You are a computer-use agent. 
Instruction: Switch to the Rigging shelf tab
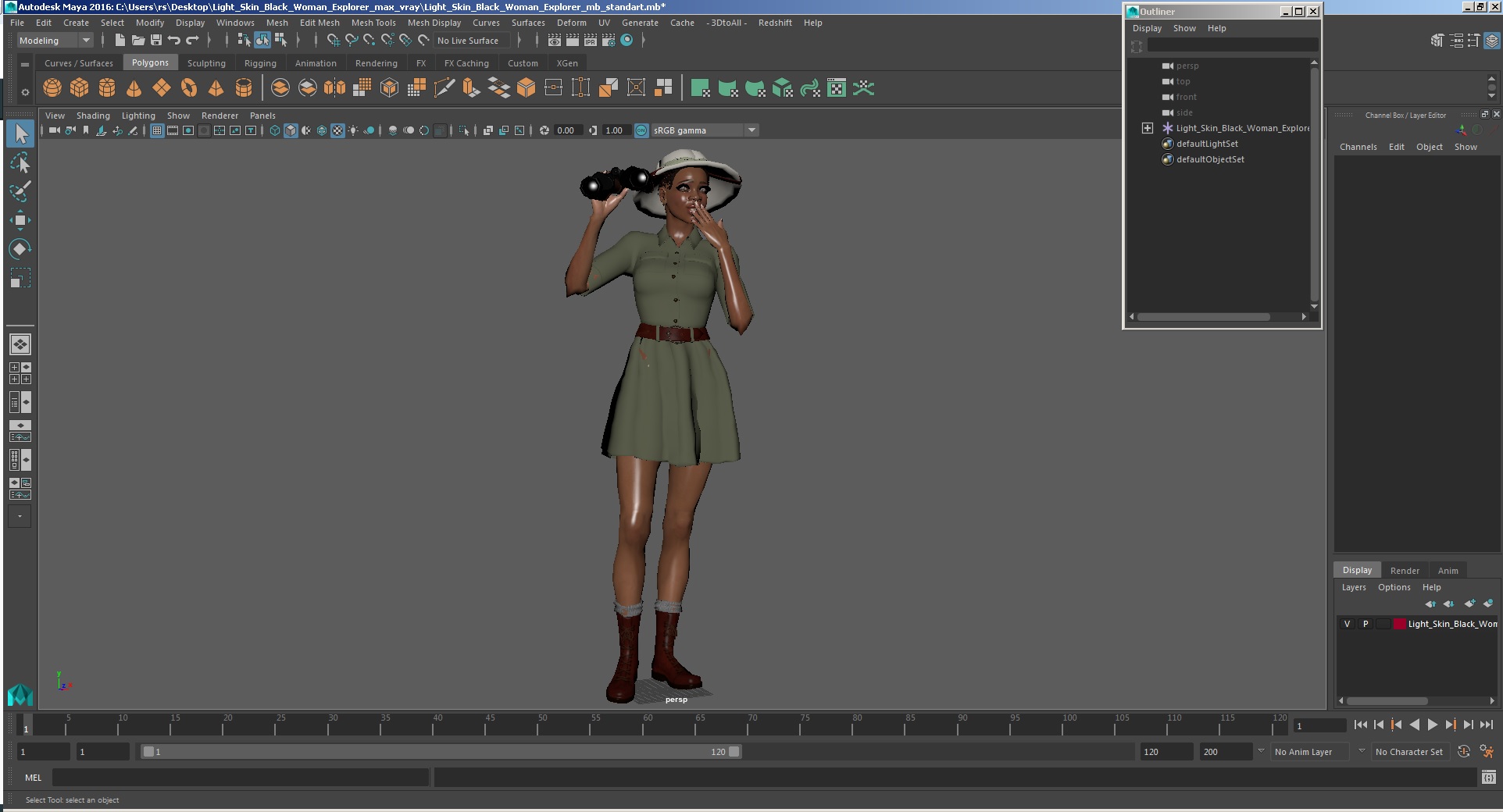(x=260, y=63)
